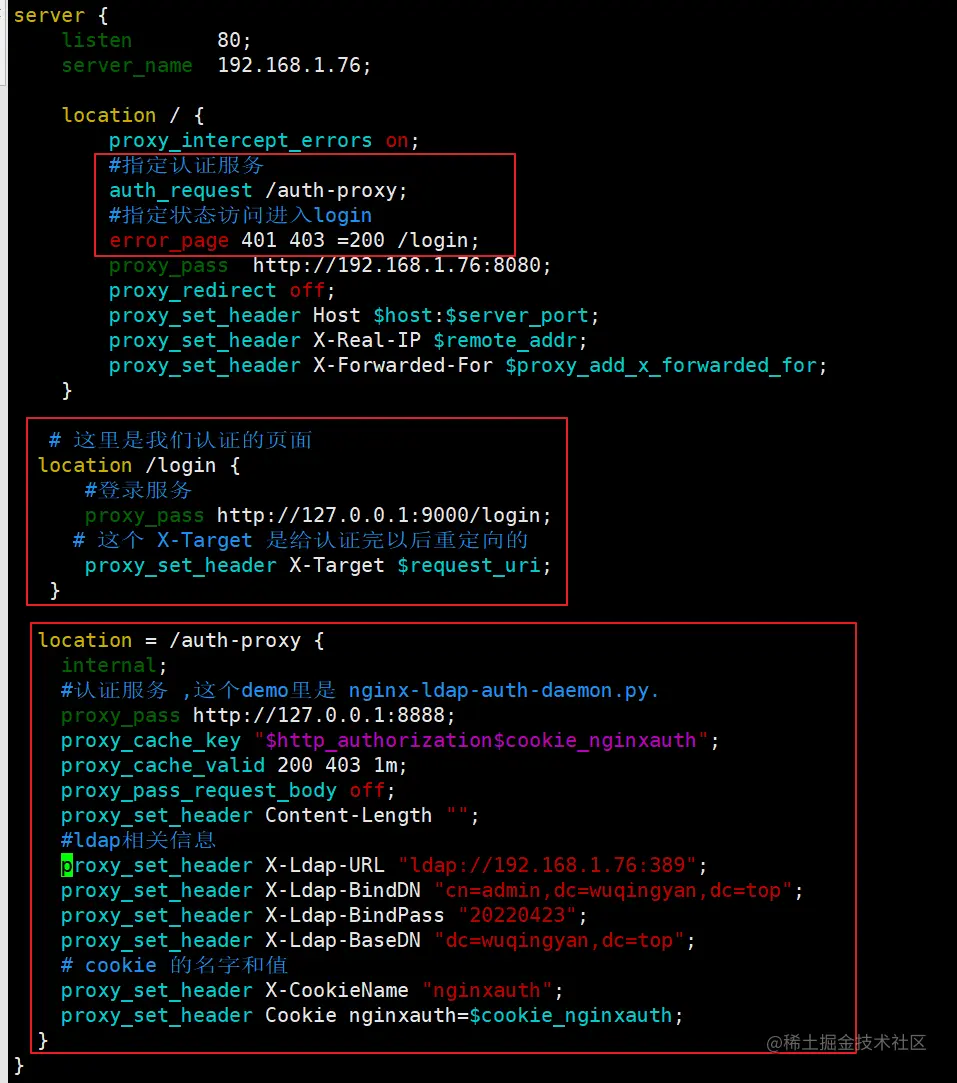Click the X-Ldap-BindPass value 20220423

click(517, 916)
